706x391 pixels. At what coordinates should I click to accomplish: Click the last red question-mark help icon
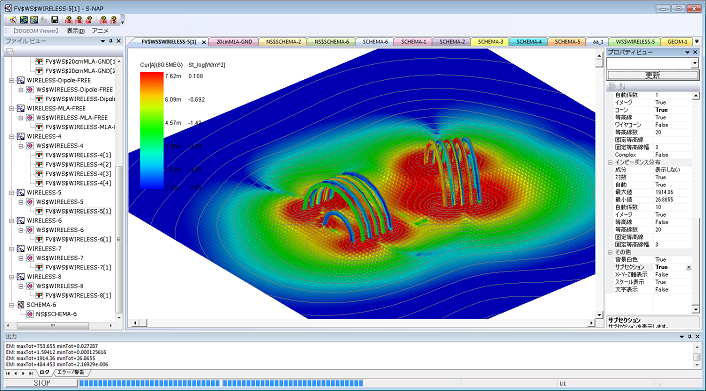pyautogui.click(x=113, y=19)
